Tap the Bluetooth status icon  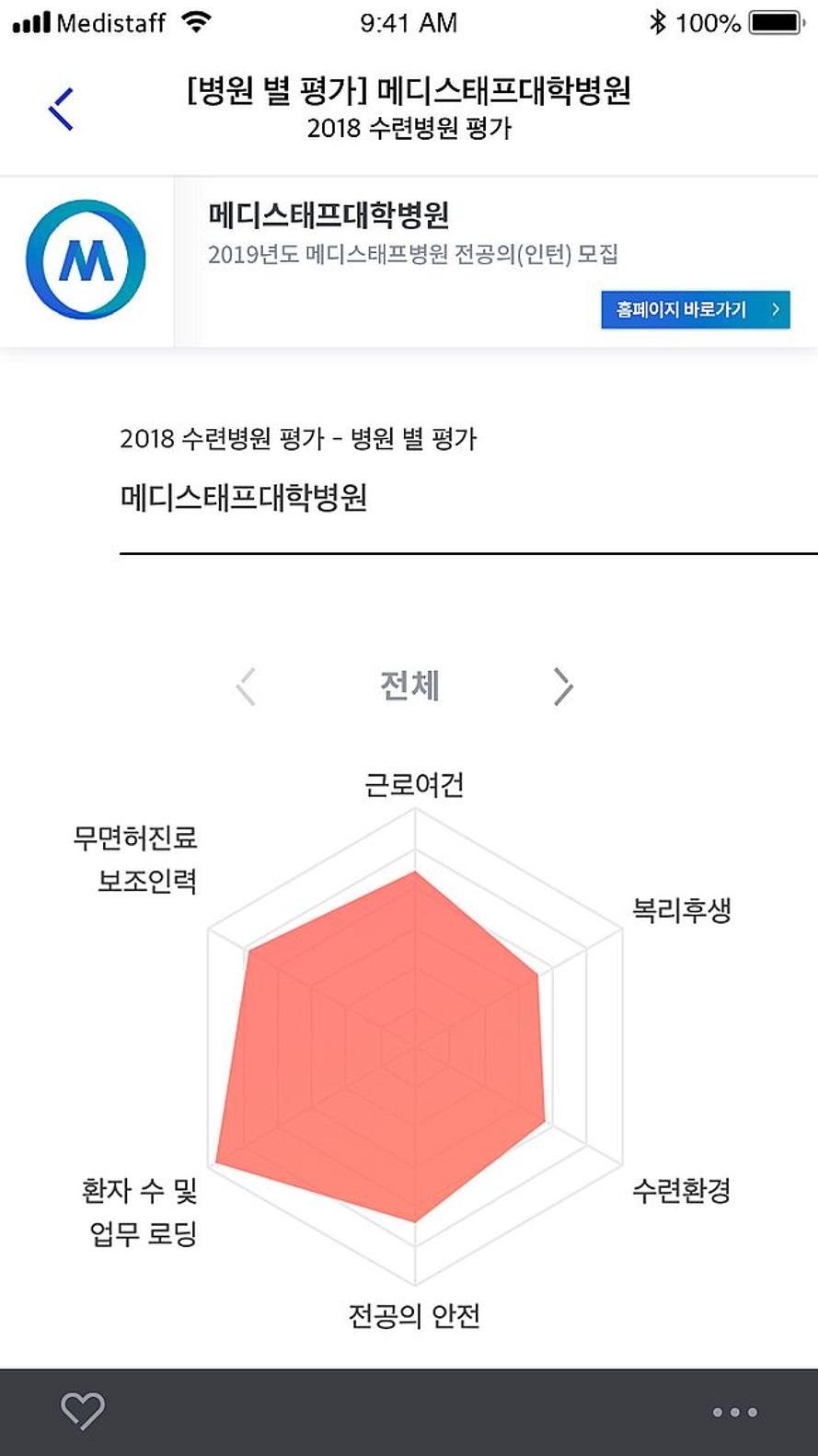(x=657, y=22)
